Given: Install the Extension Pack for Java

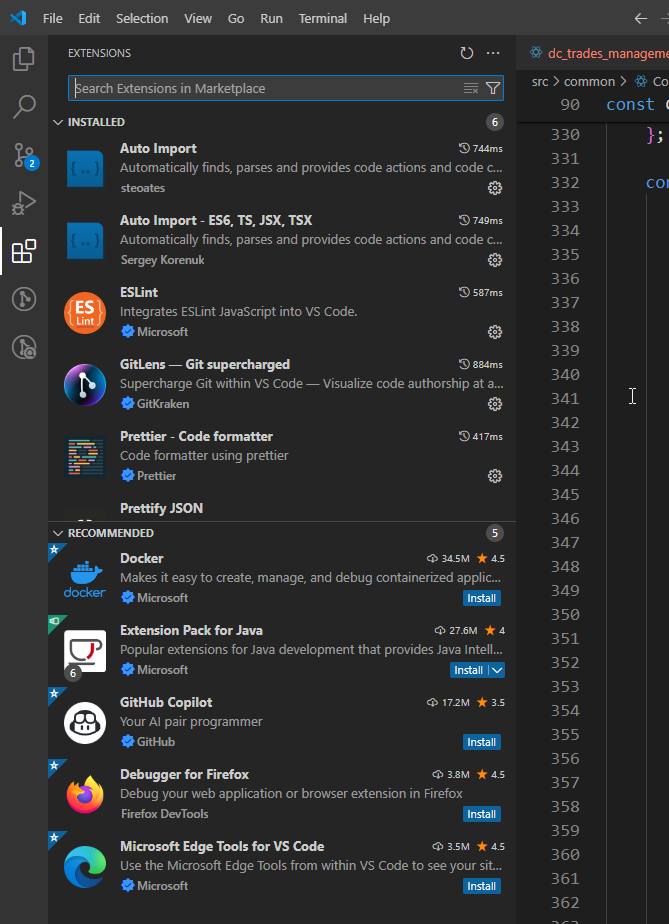Looking at the screenshot, I should (469, 670).
